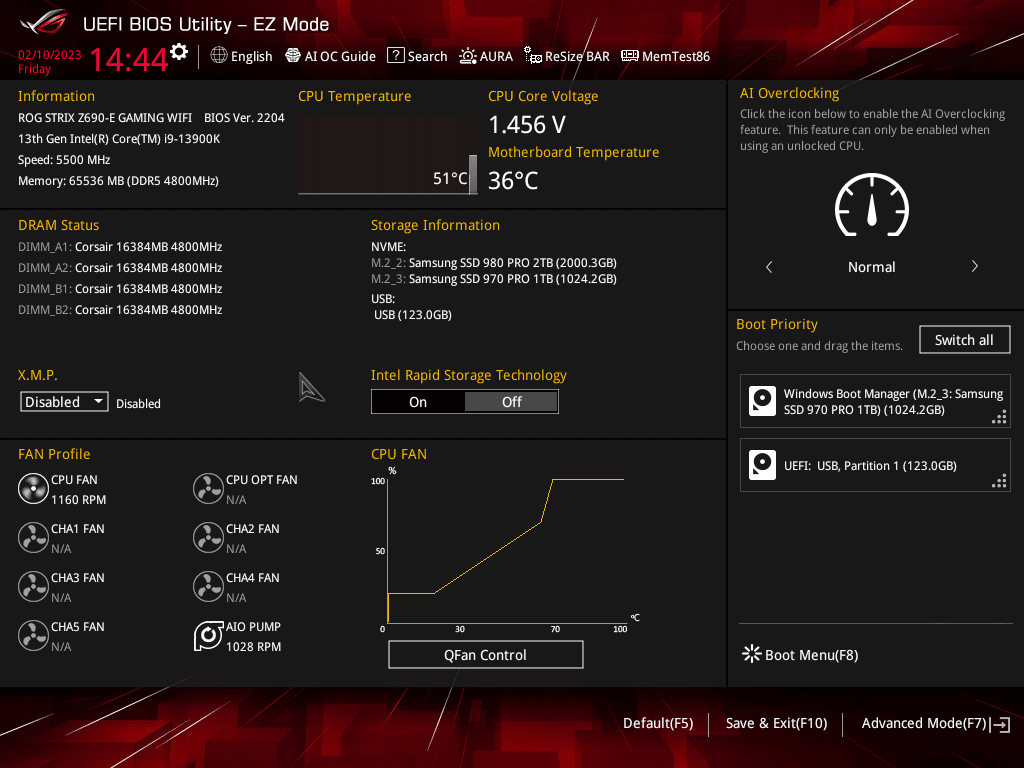Click the CHA4 FAN icon

click(208, 586)
